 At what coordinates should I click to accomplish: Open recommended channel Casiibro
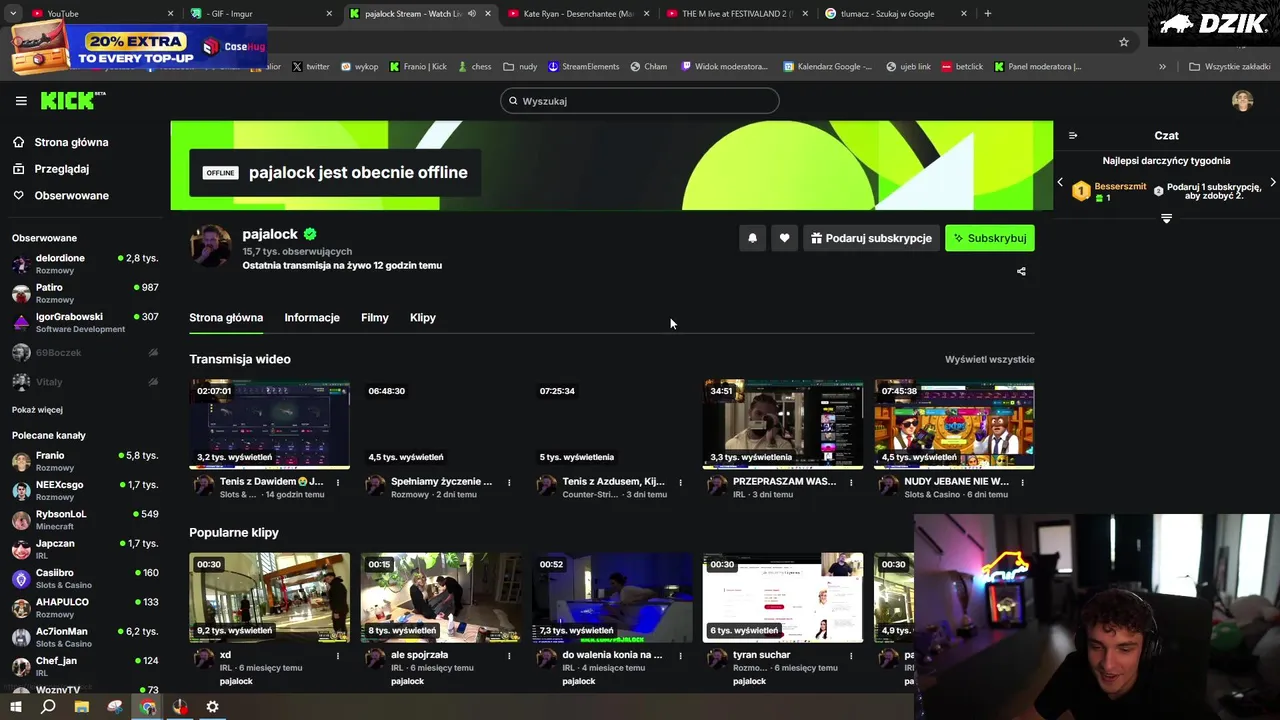[85, 578]
